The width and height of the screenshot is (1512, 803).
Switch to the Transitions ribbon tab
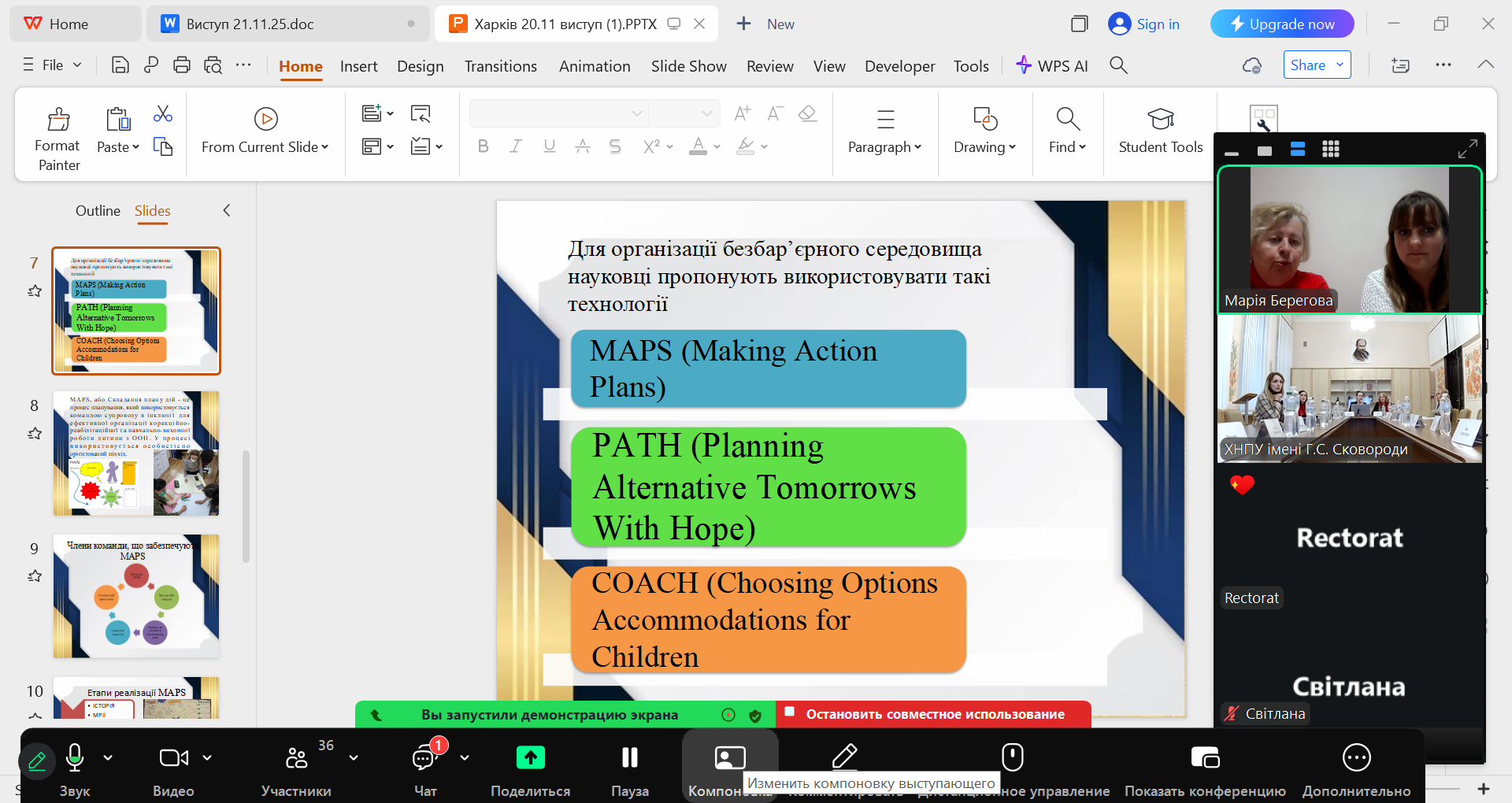pos(500,66)
